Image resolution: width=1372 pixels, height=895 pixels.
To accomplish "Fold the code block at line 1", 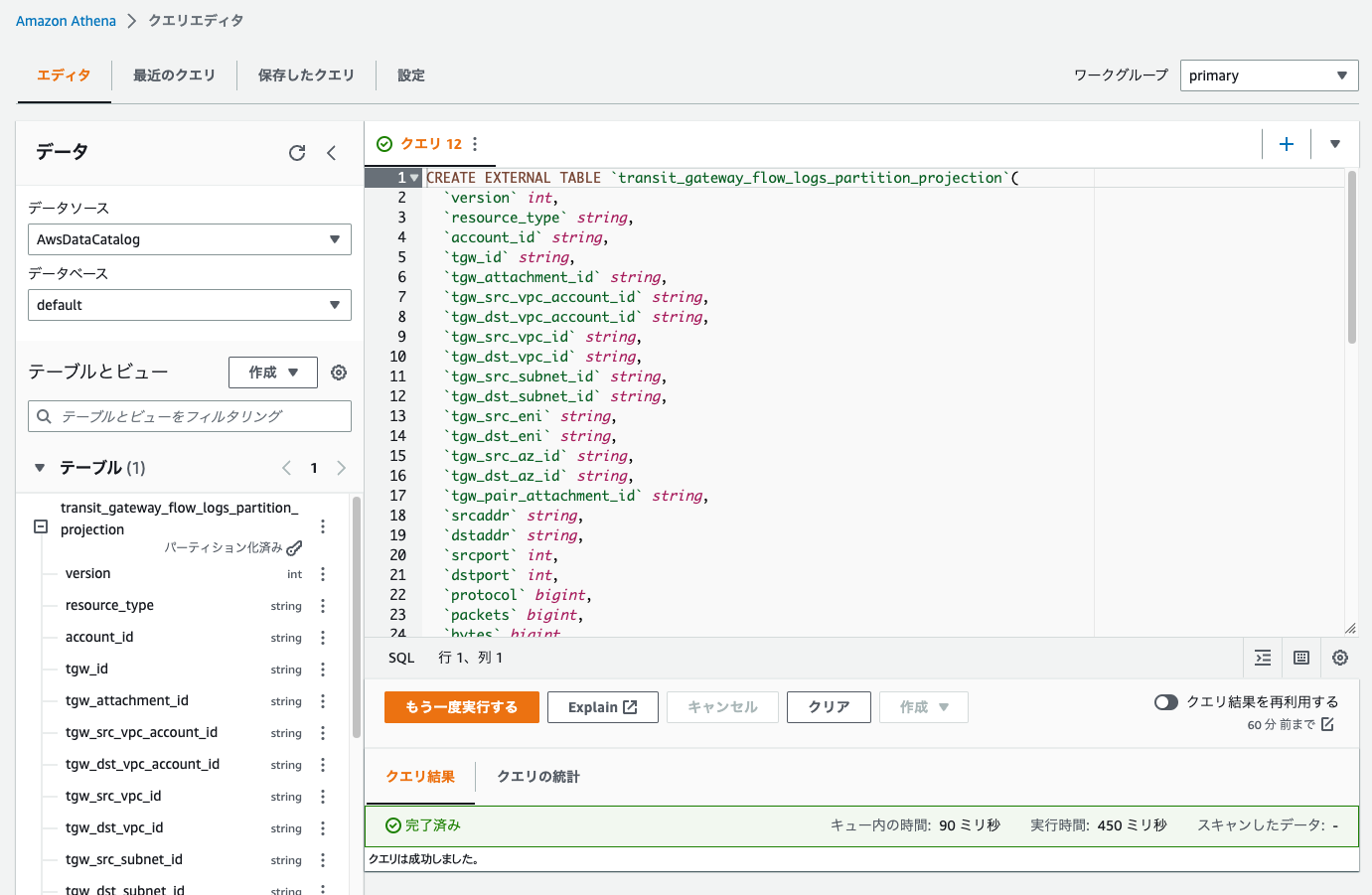I will point(415,178).
